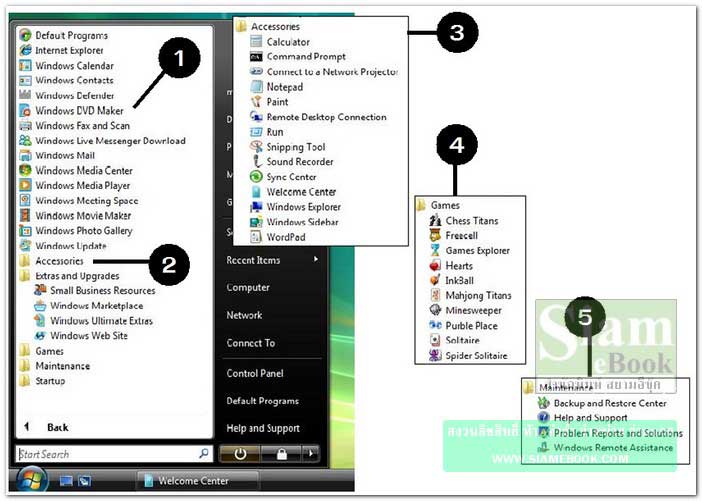Open Notepad
The width and height of the screenshot is (702, 501).
[x=277, y=87]
